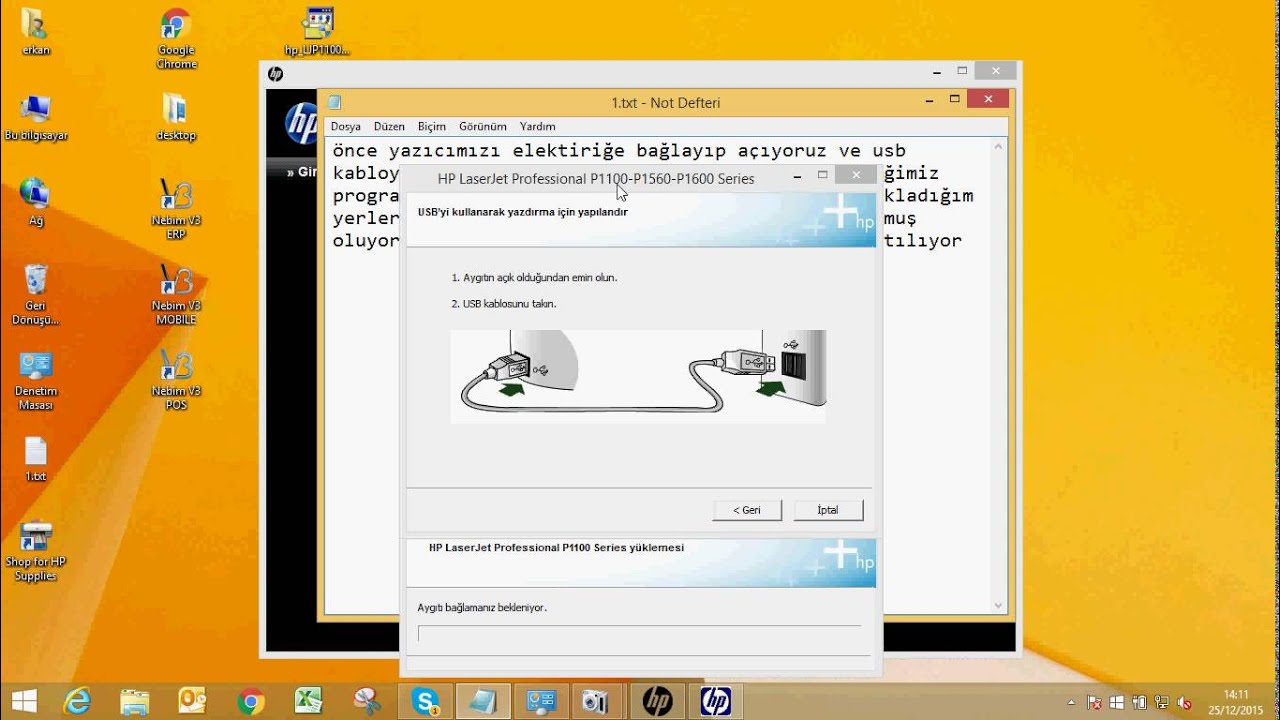Open the erkan user folder icon

coord(35,32)
